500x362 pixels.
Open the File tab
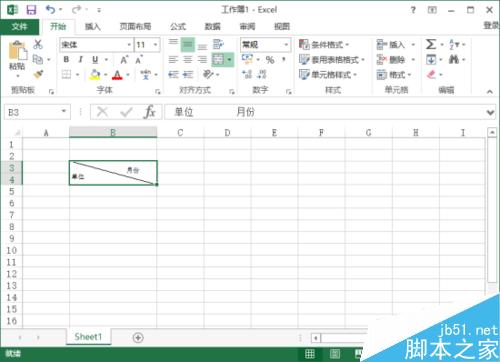[19, 27]
